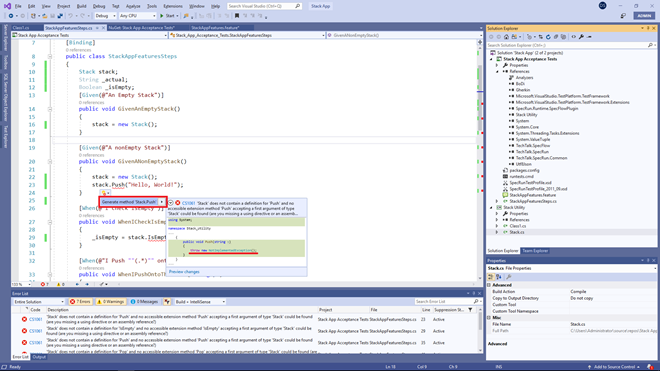Open the Build menu
This screenshot has height=371, width=660.
pyautogui.click(x=81, y=6)
